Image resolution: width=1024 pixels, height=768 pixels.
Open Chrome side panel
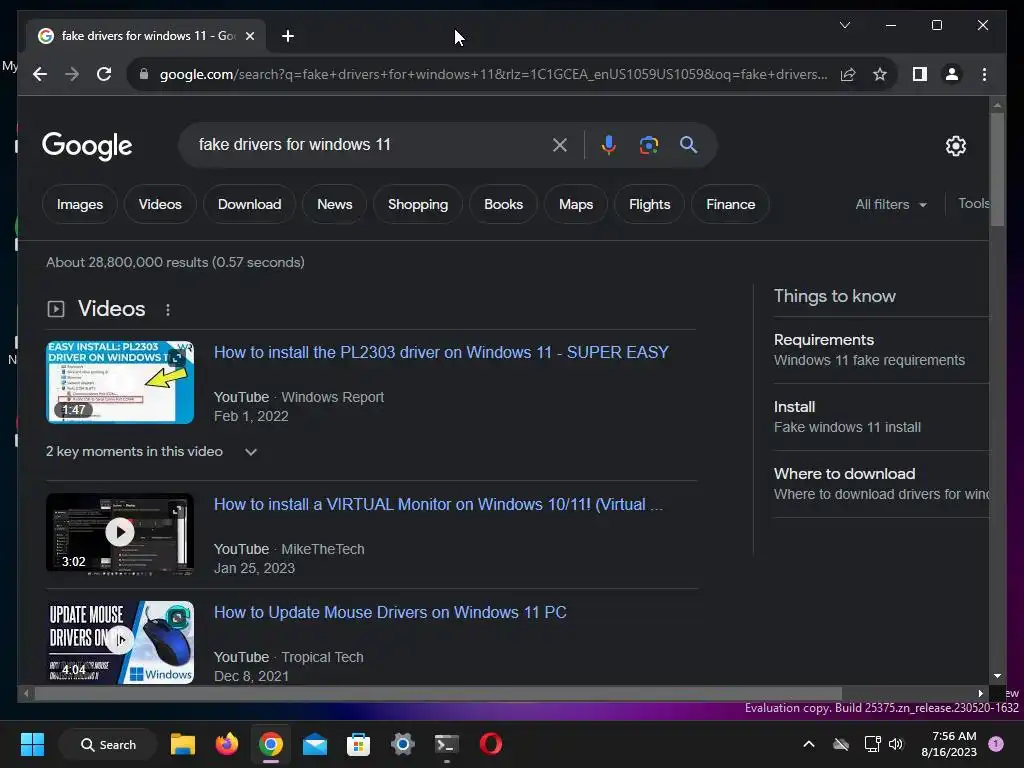pyautogui.click(x=920, y=74)
